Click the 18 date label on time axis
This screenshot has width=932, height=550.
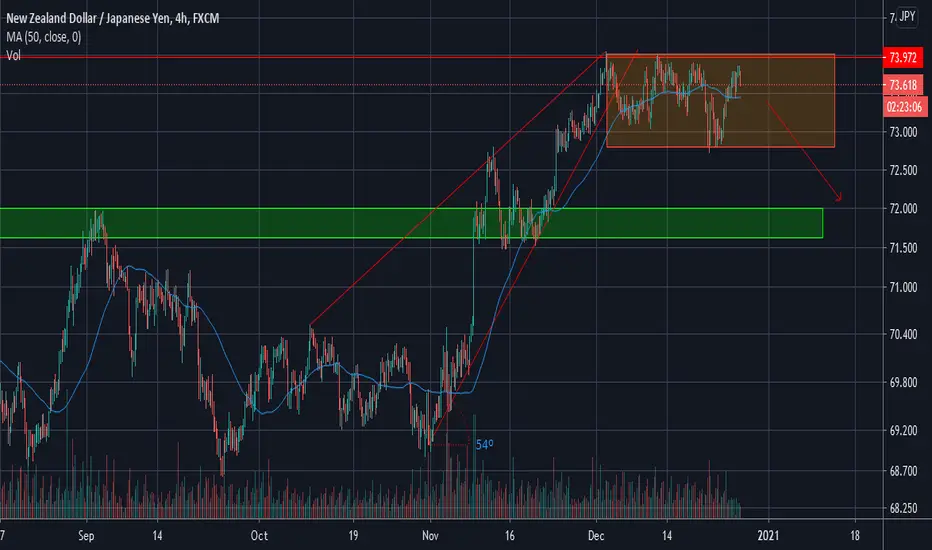[x=855, y=536]
